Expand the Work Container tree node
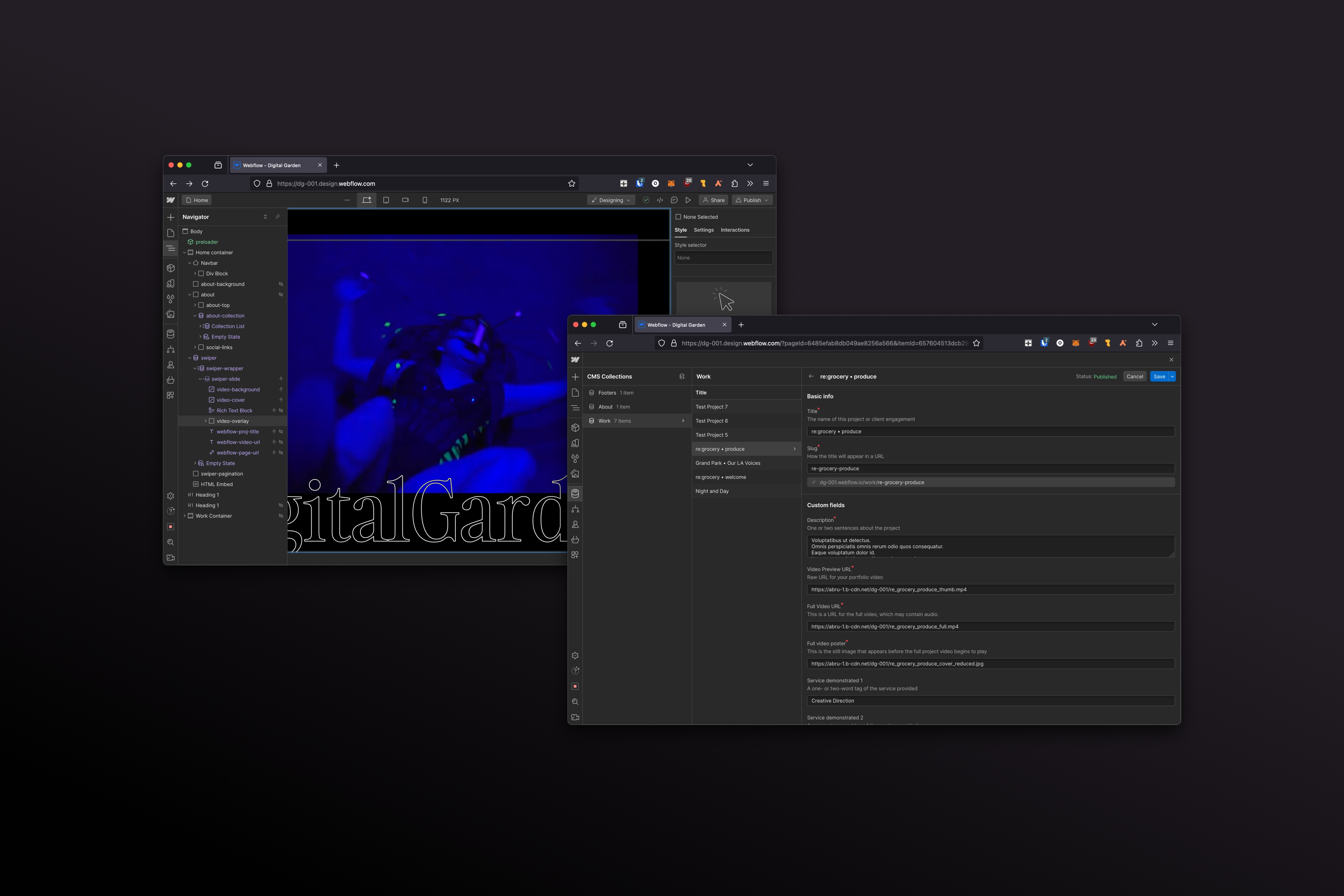The image size is (1344, 896). pyautogui.click(x=184, y=516)
